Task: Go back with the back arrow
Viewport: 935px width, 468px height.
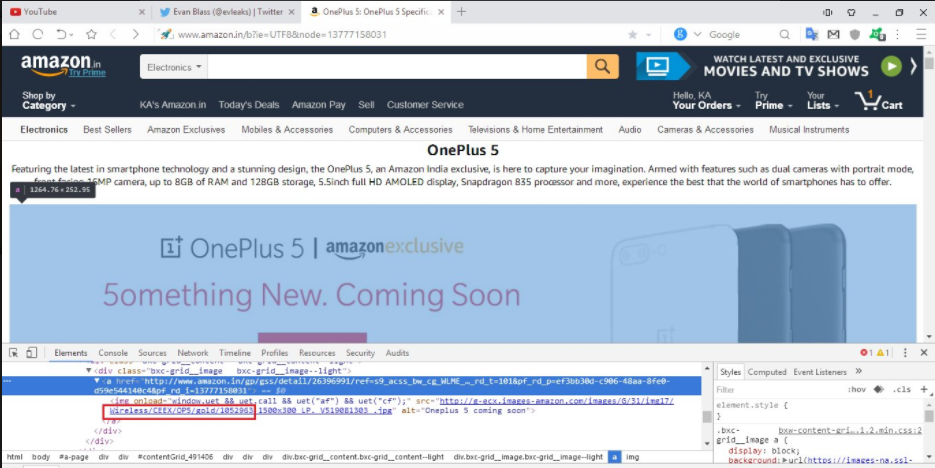Action: (x=113, y=35)
